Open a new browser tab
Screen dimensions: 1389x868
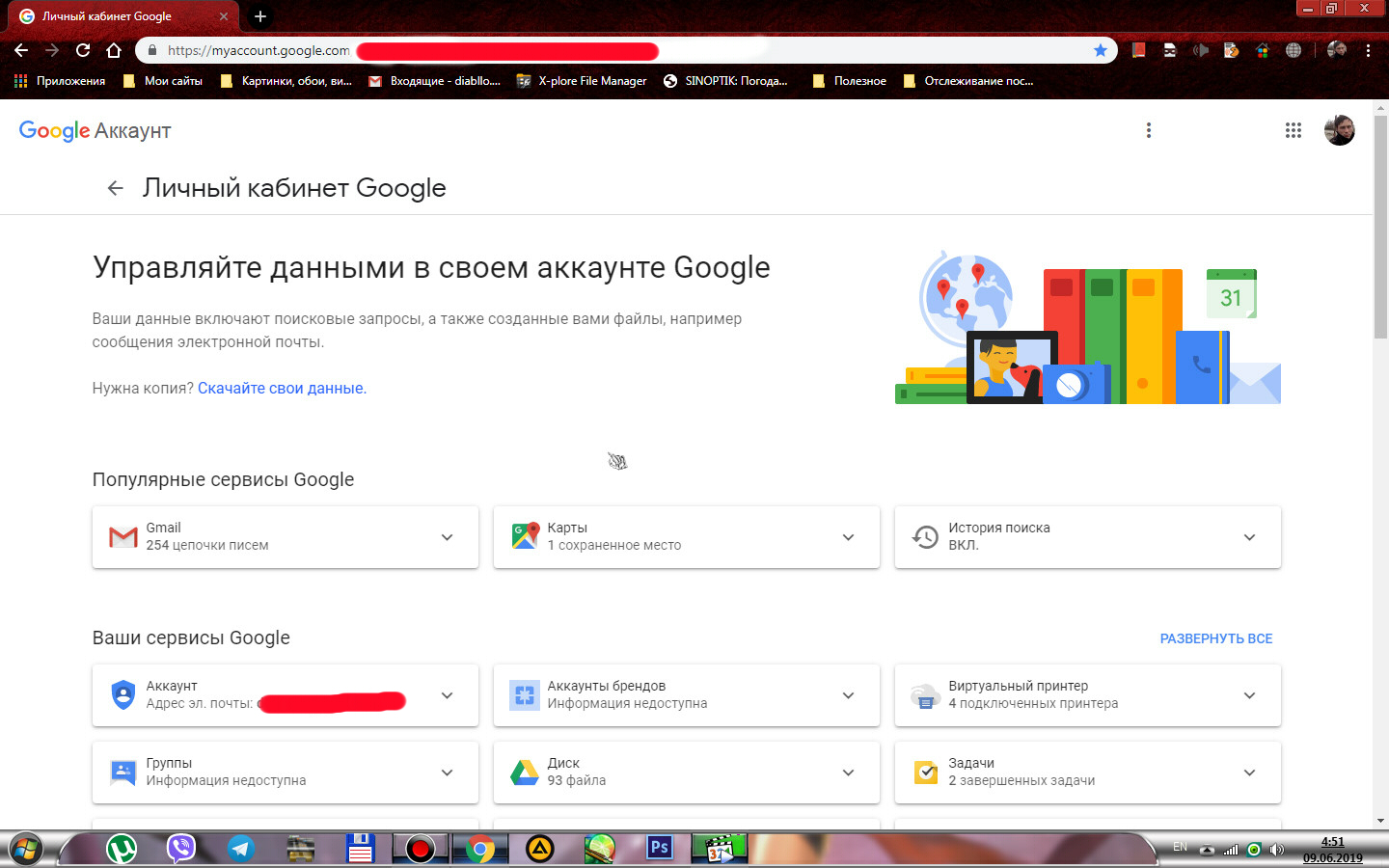[259, 16]
